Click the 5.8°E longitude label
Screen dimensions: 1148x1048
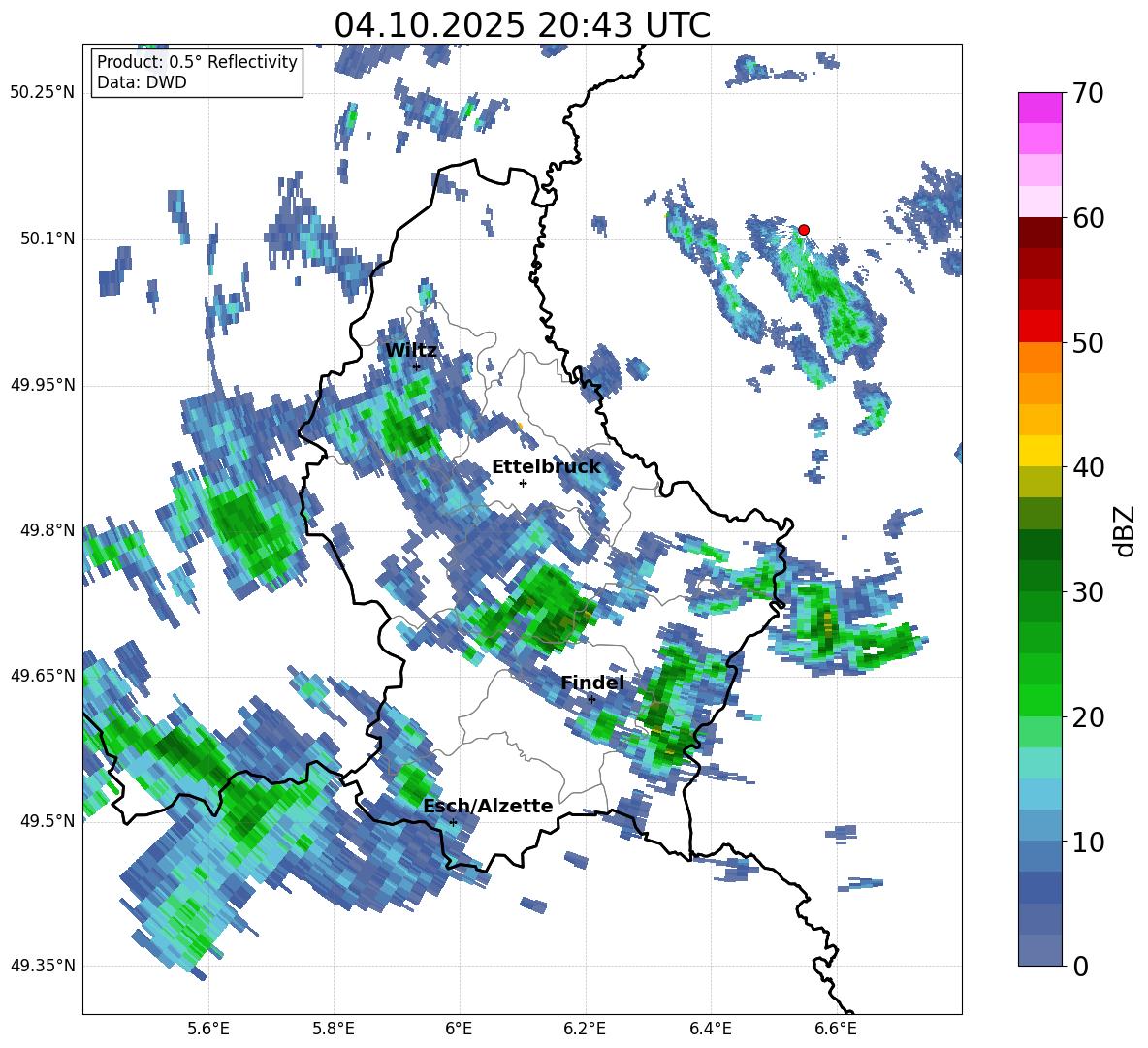pyautogui.click(x=334, y=1029)
